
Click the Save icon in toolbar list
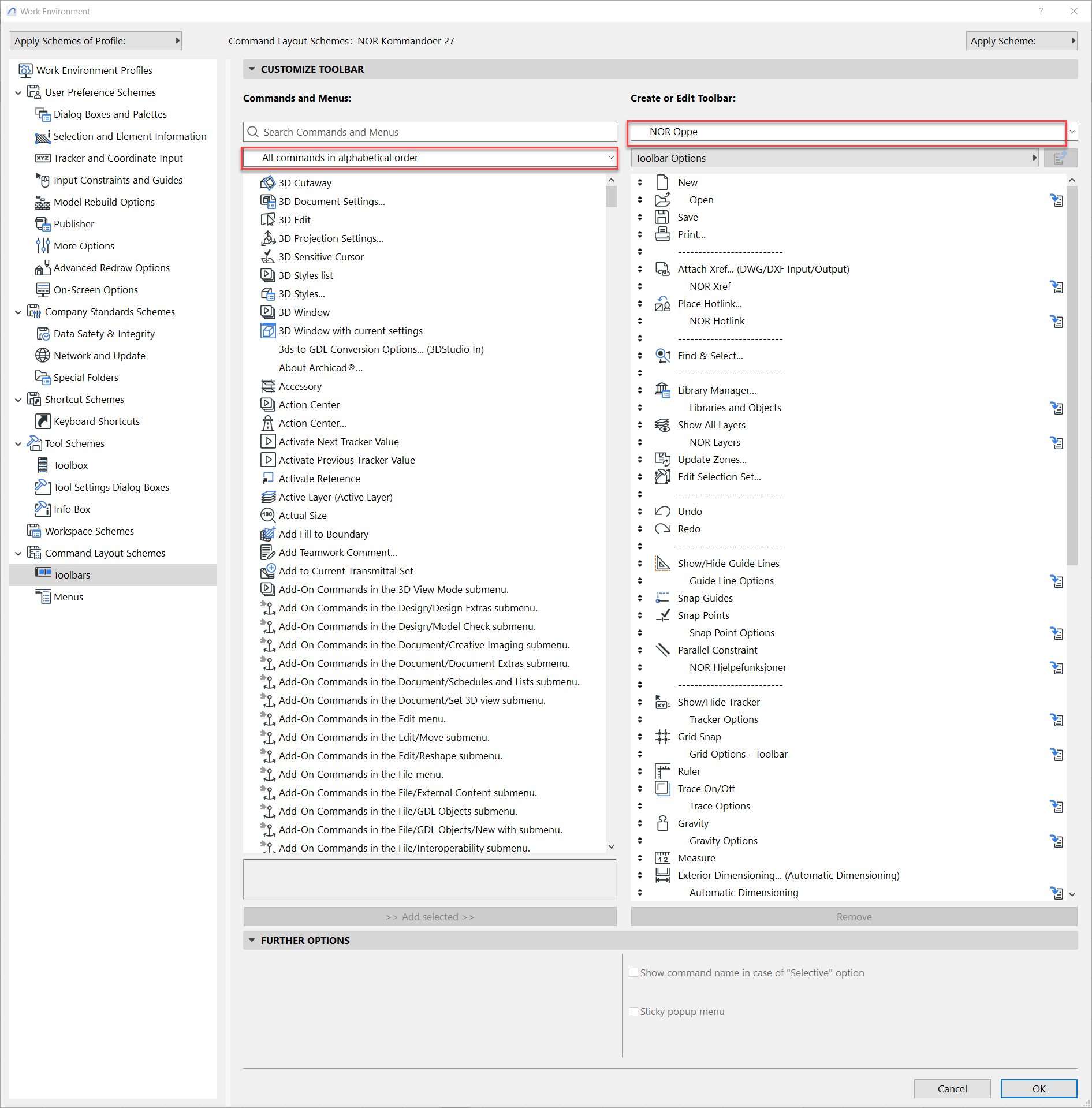[x=662, y=217]
